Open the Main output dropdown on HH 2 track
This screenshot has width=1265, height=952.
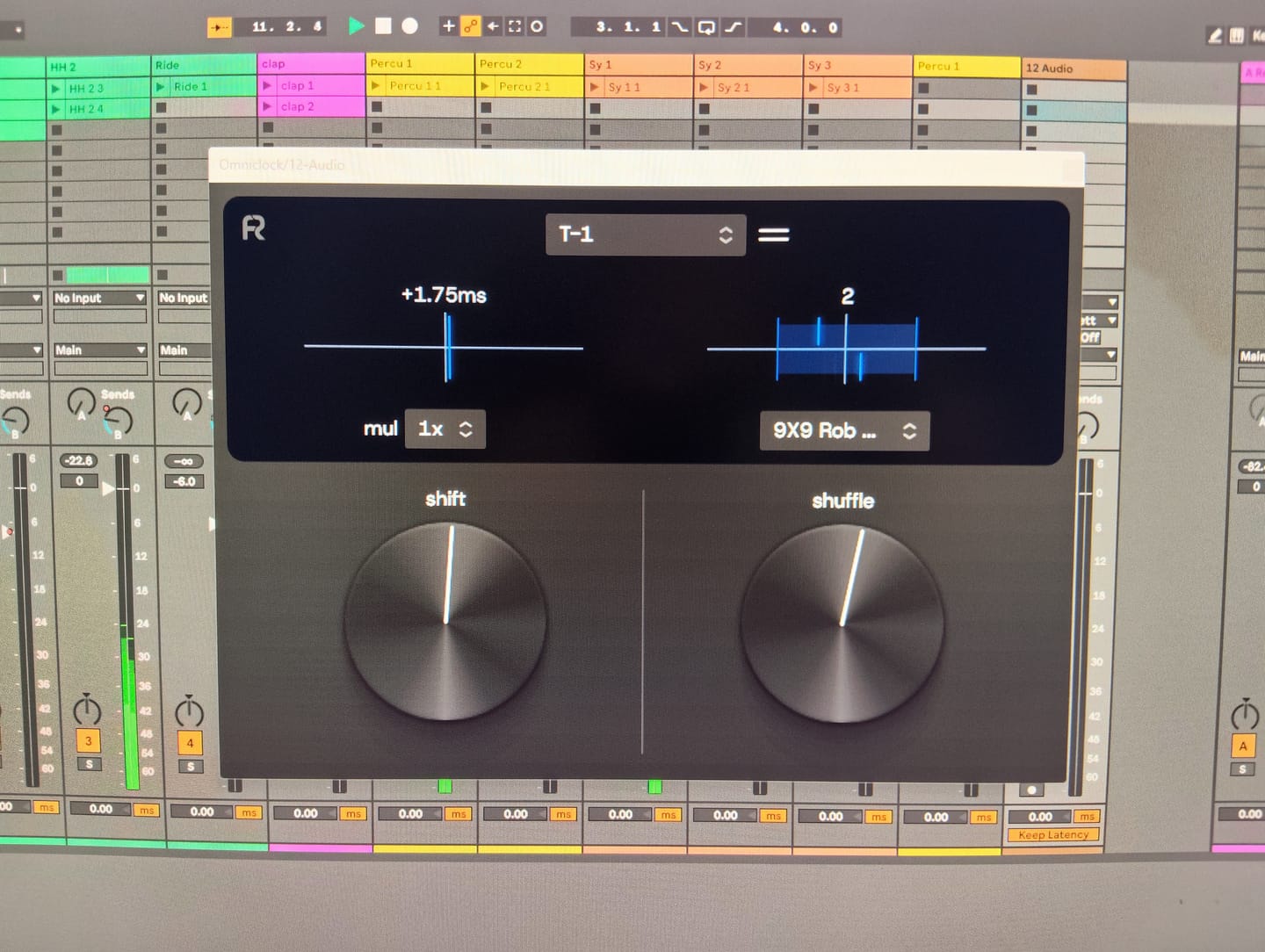[99, 350]
